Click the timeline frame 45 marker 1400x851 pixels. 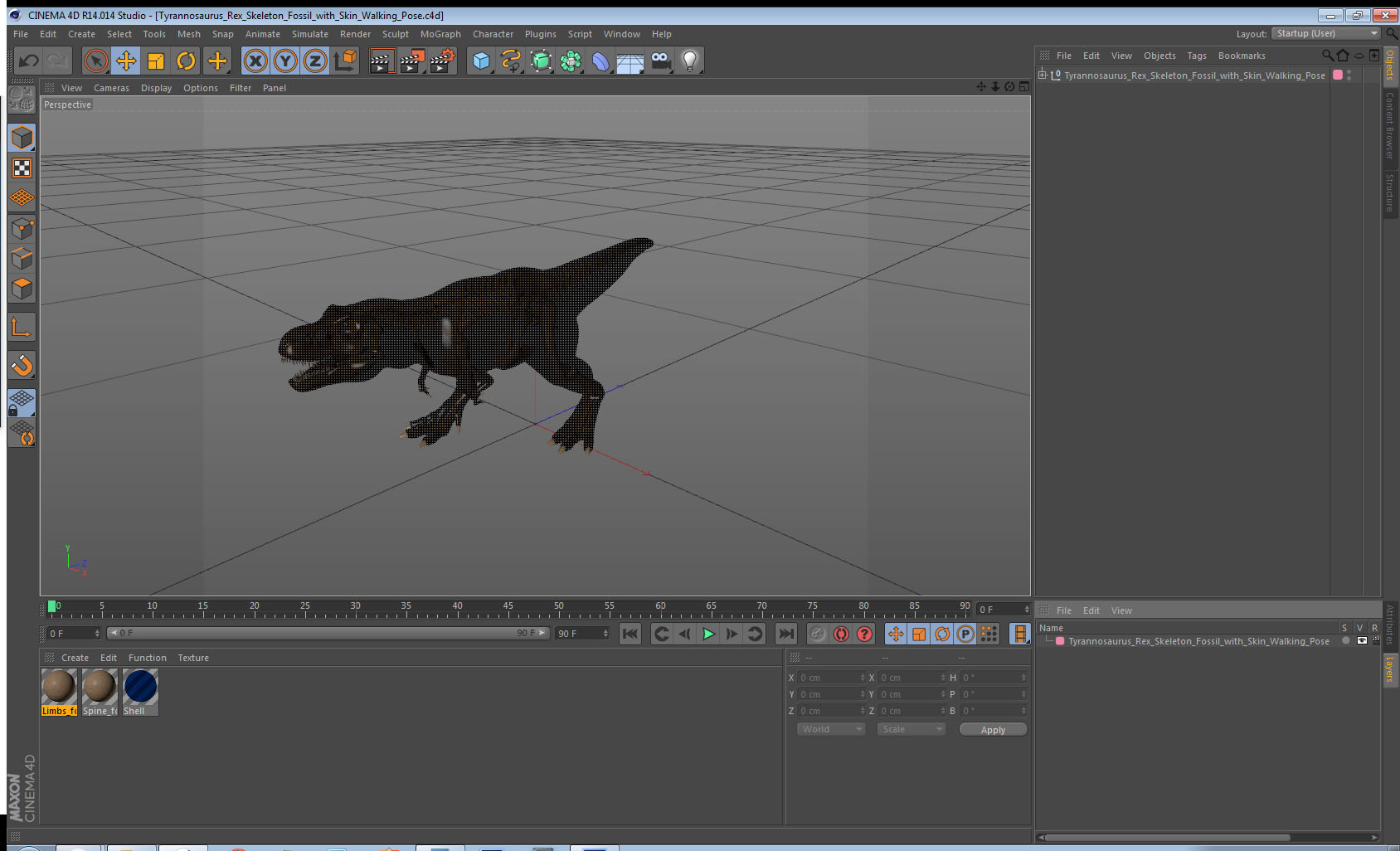pos(508,608)
